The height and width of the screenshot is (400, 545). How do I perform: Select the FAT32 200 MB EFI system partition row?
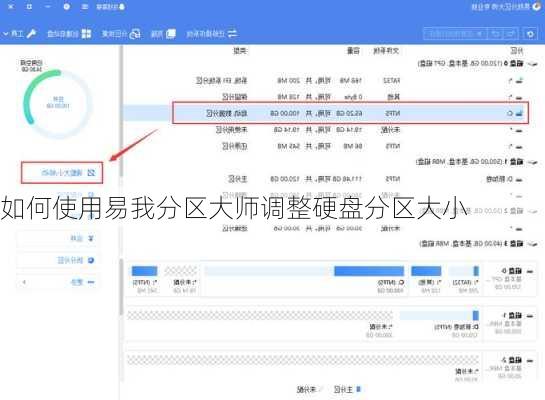[x=327, y=80]
